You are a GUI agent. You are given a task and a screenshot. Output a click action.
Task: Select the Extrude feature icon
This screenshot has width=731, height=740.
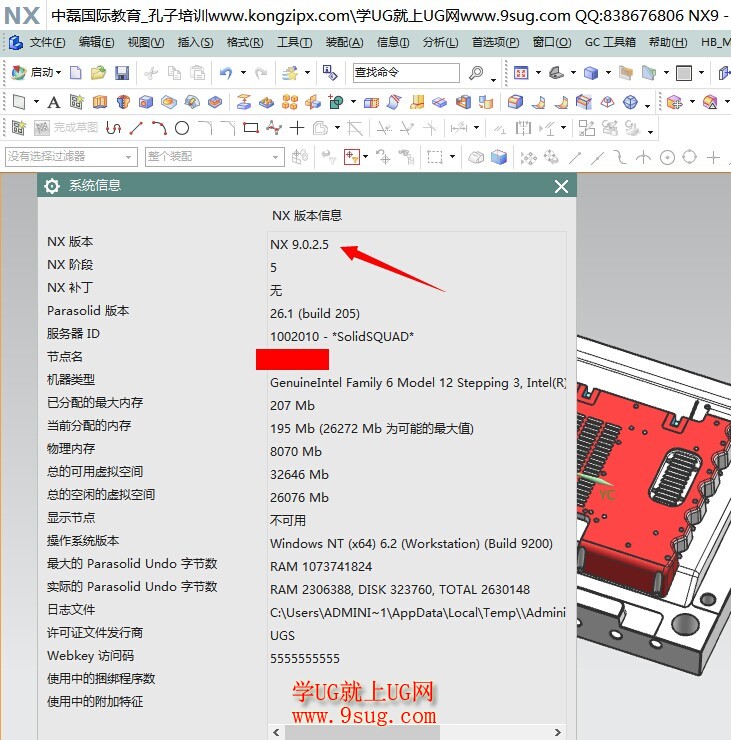(x=100, y=102)
